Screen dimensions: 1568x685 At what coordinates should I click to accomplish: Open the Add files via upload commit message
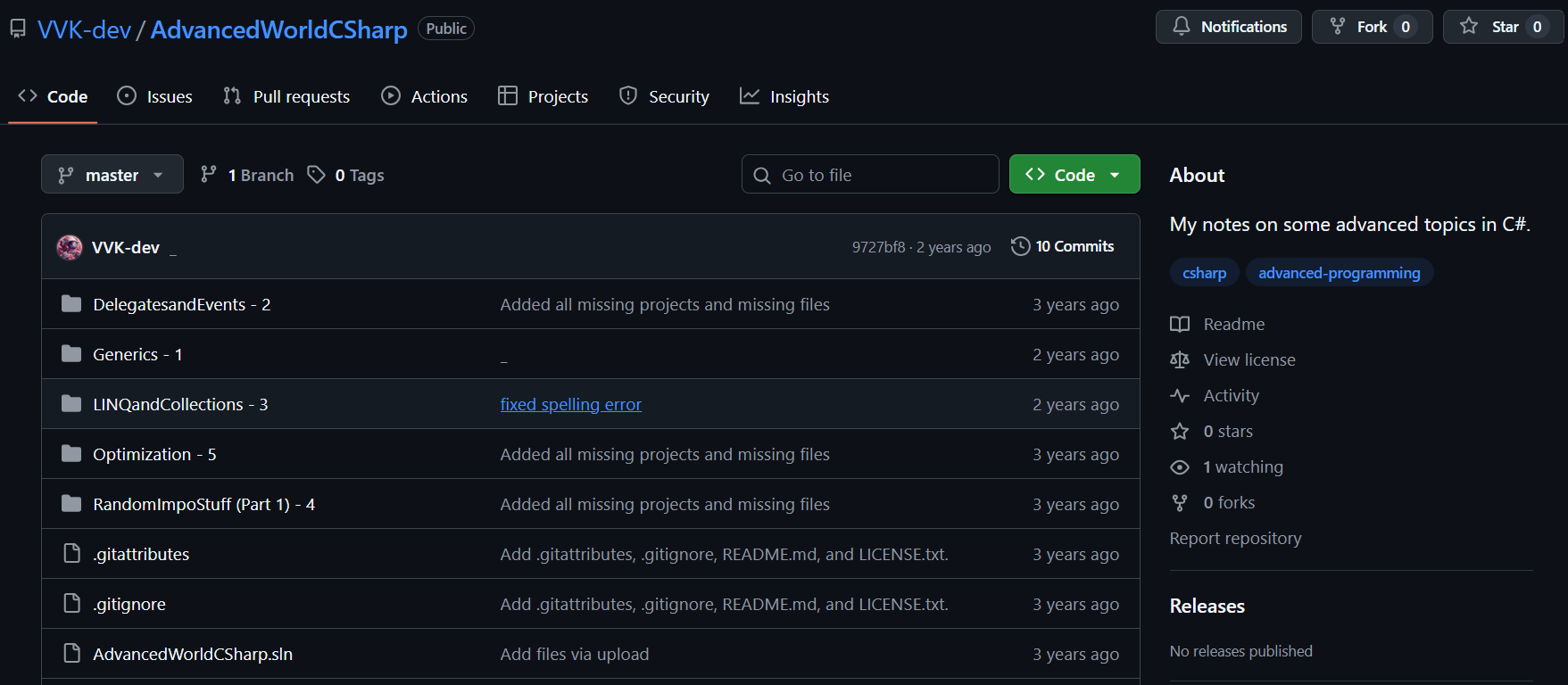[x=574, y=654]
